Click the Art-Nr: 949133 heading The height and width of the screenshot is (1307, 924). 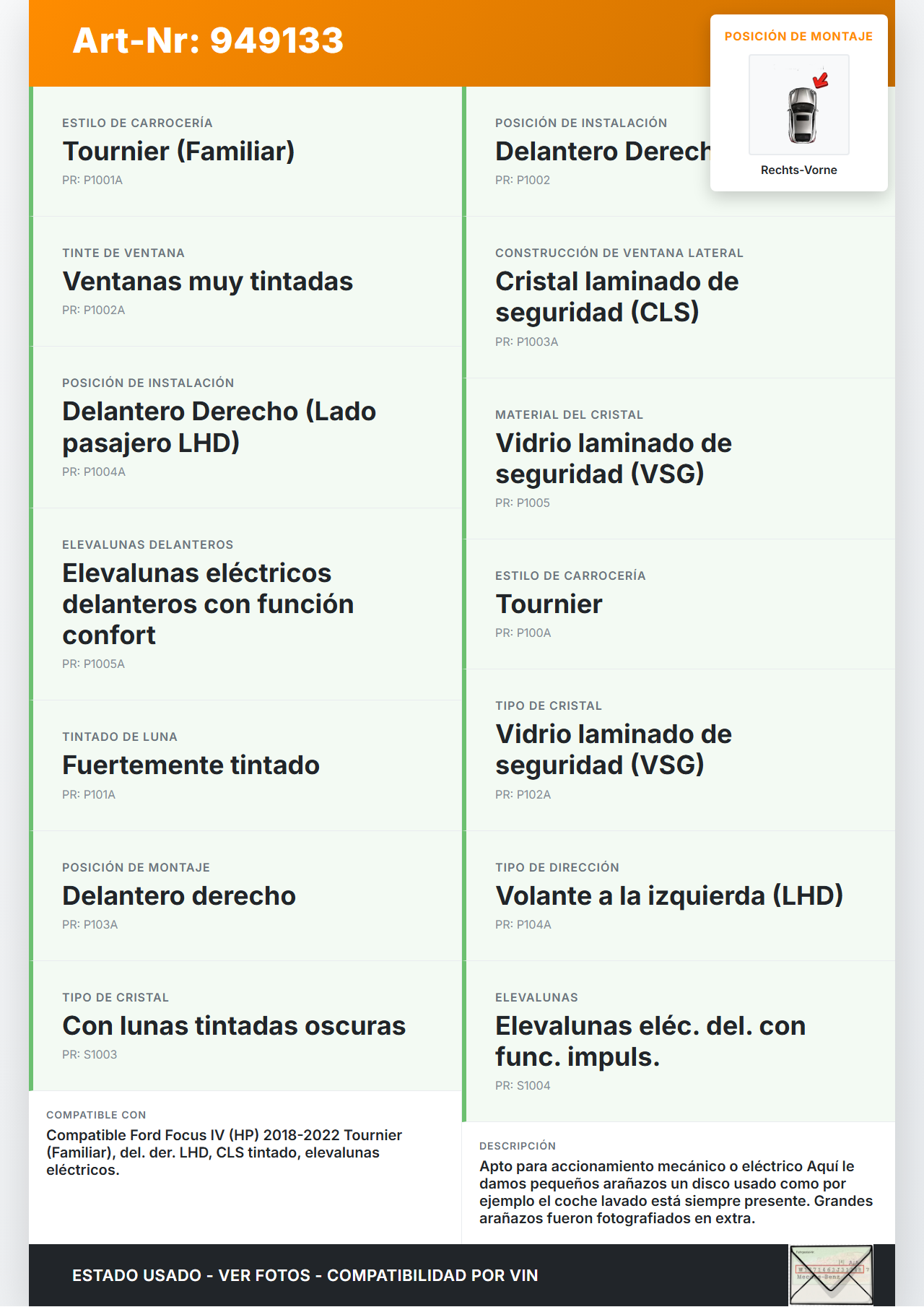tap(208, 40)
